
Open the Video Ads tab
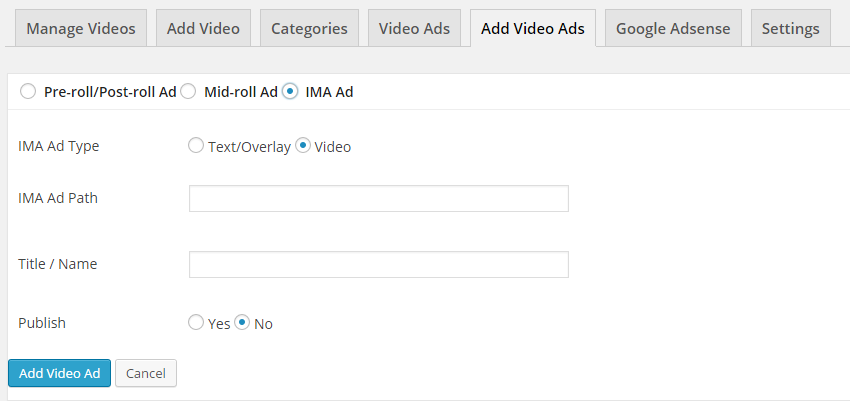click(x=414, y=28)
